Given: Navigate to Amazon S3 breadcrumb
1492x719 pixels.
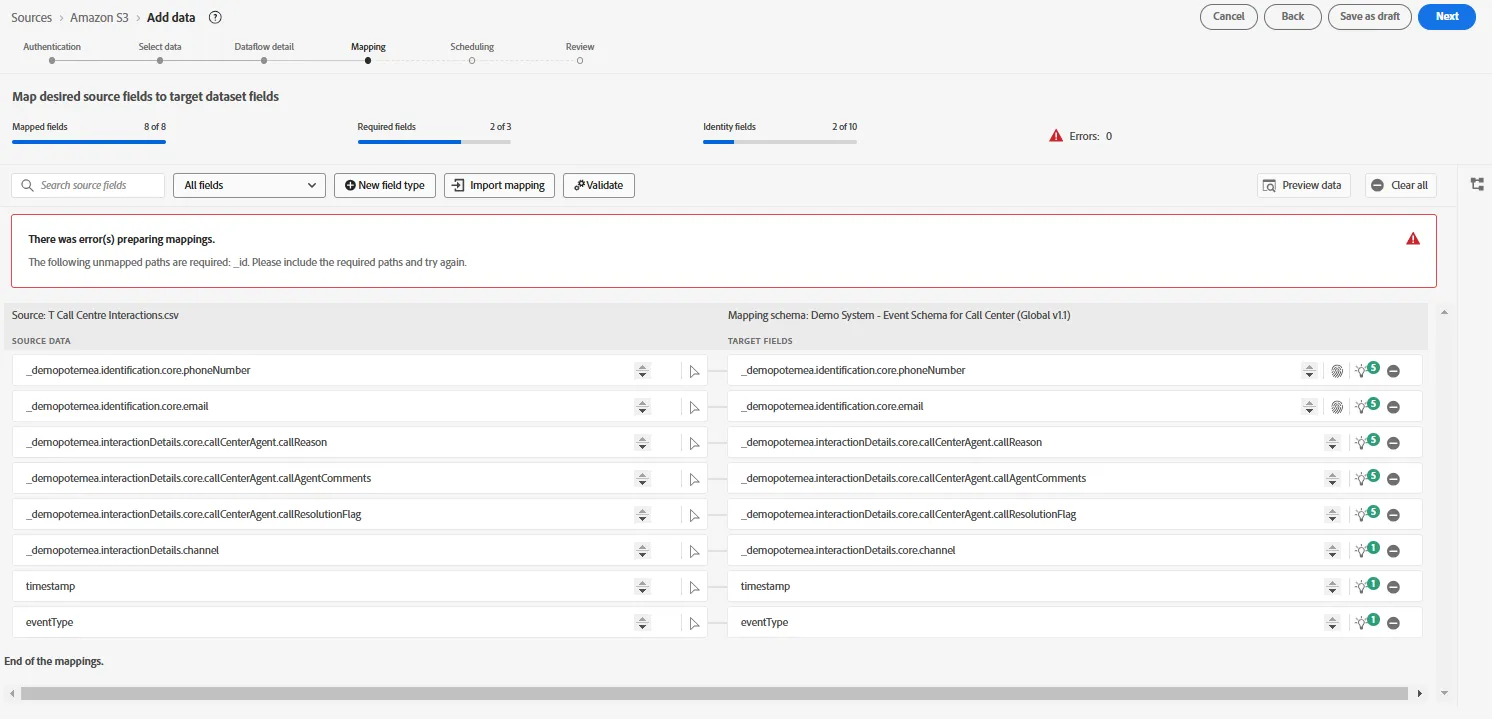Looking at the screenshot, I should tap(98, 17).
